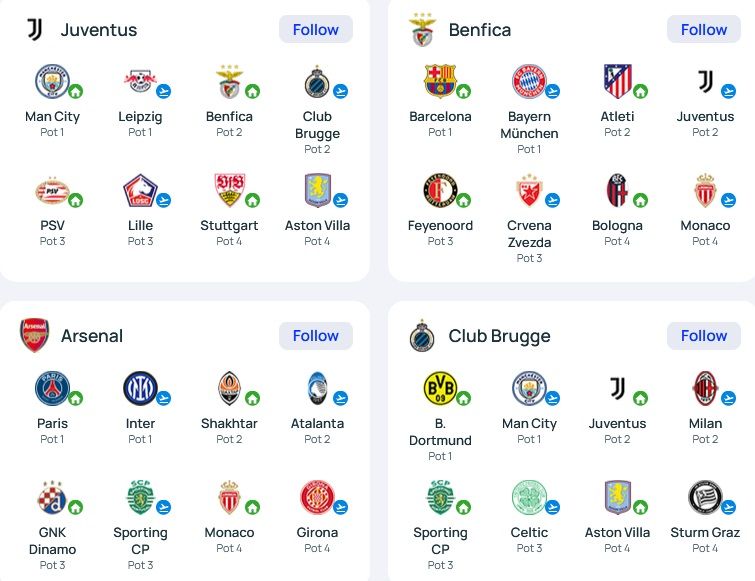Open the Crvena Zvezda team name link
Image resolution: width=755 pixels, height=581 pixels.
click(529, 234)
